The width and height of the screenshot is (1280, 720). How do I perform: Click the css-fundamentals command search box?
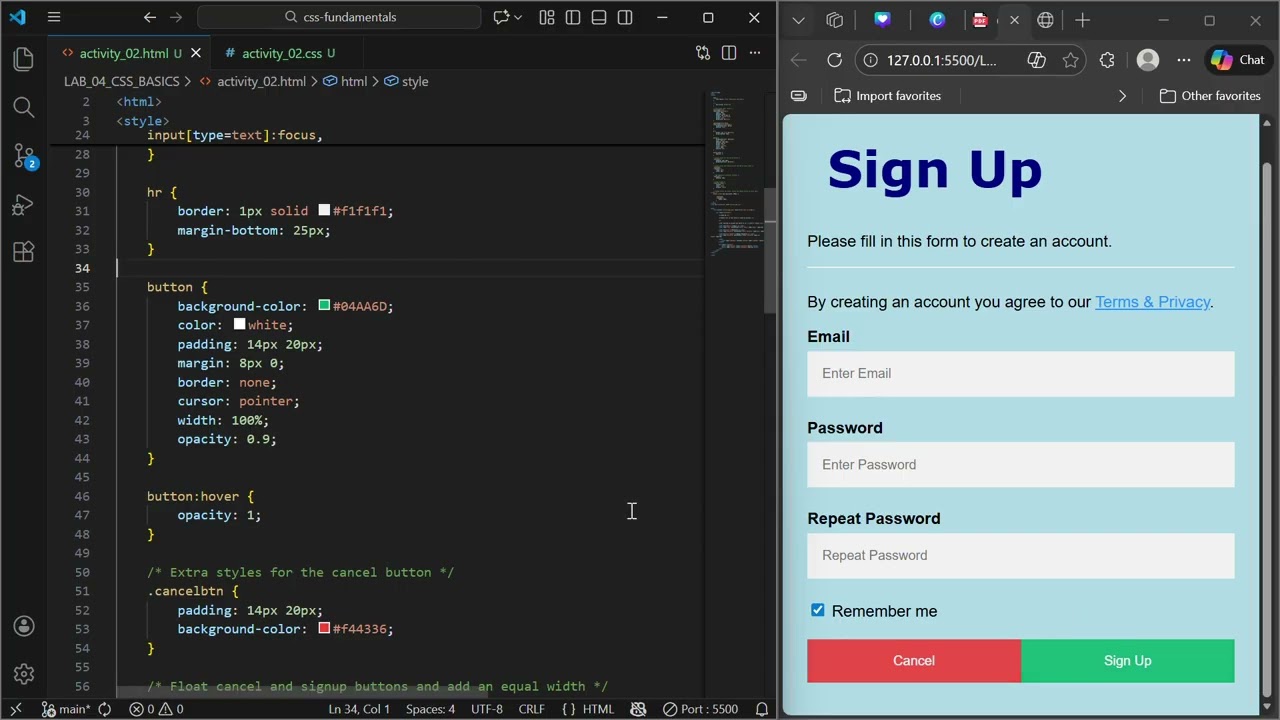tap(339, 17)
